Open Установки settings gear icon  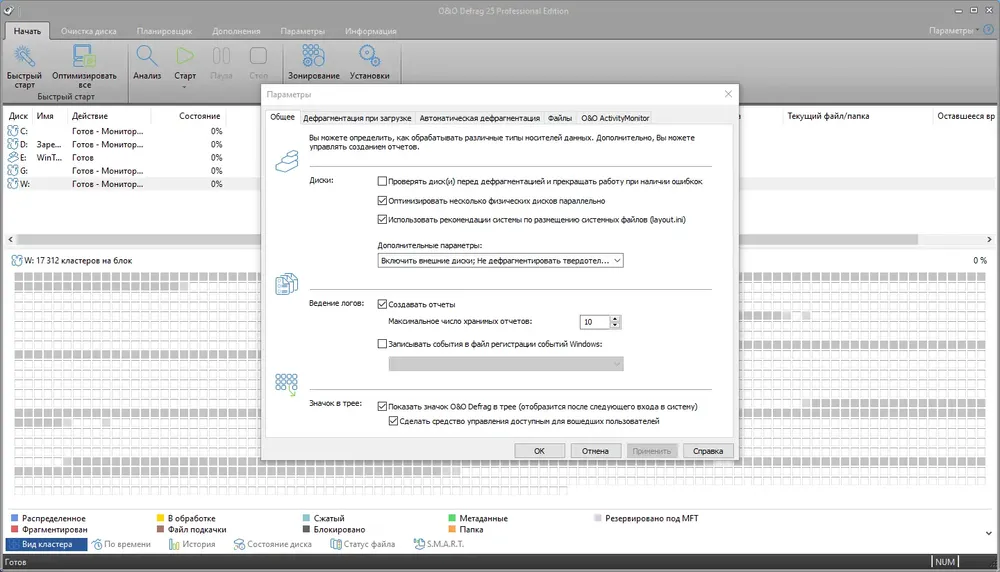pyautogui.click(x=369, y=56)
